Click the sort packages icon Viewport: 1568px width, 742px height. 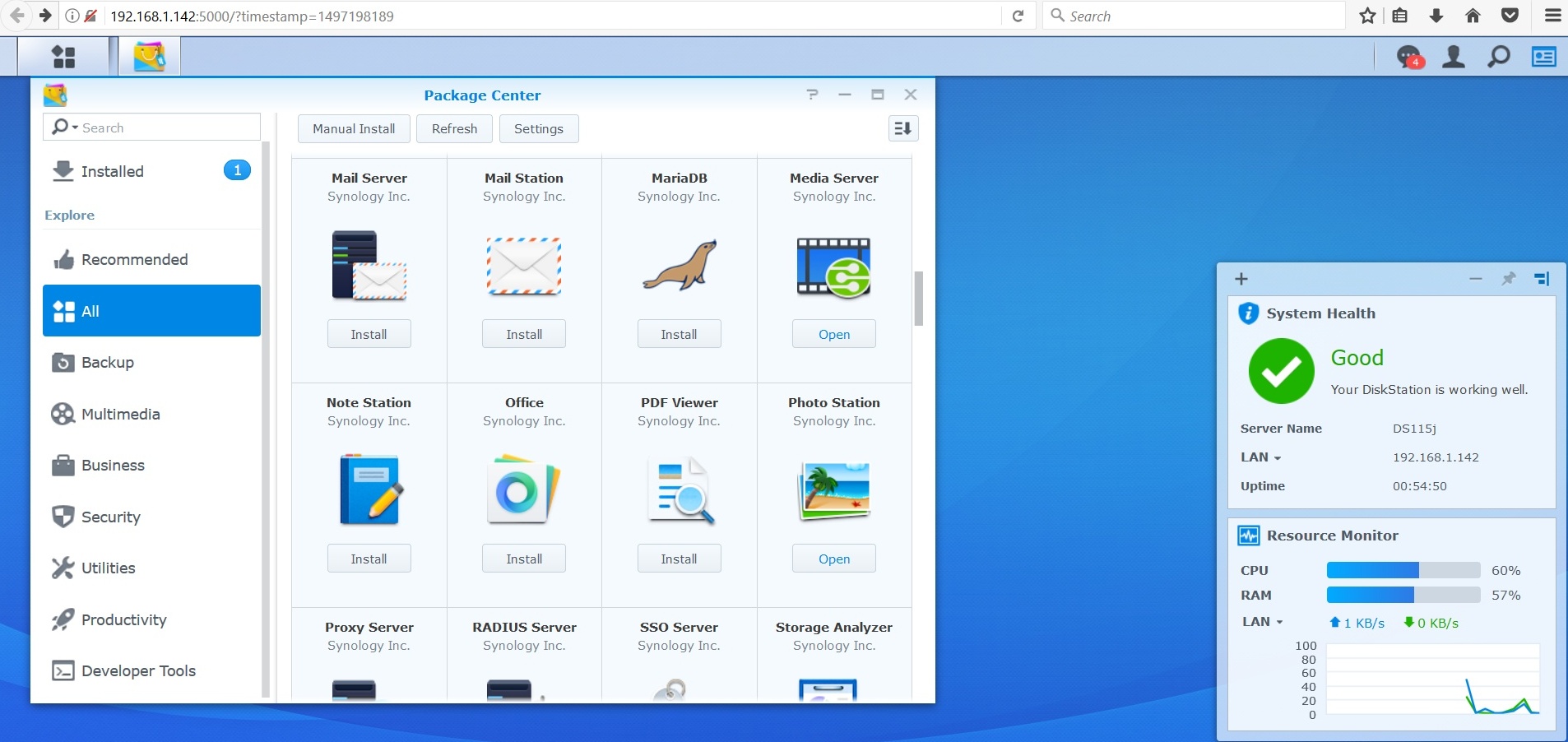(x=903, y=128)
